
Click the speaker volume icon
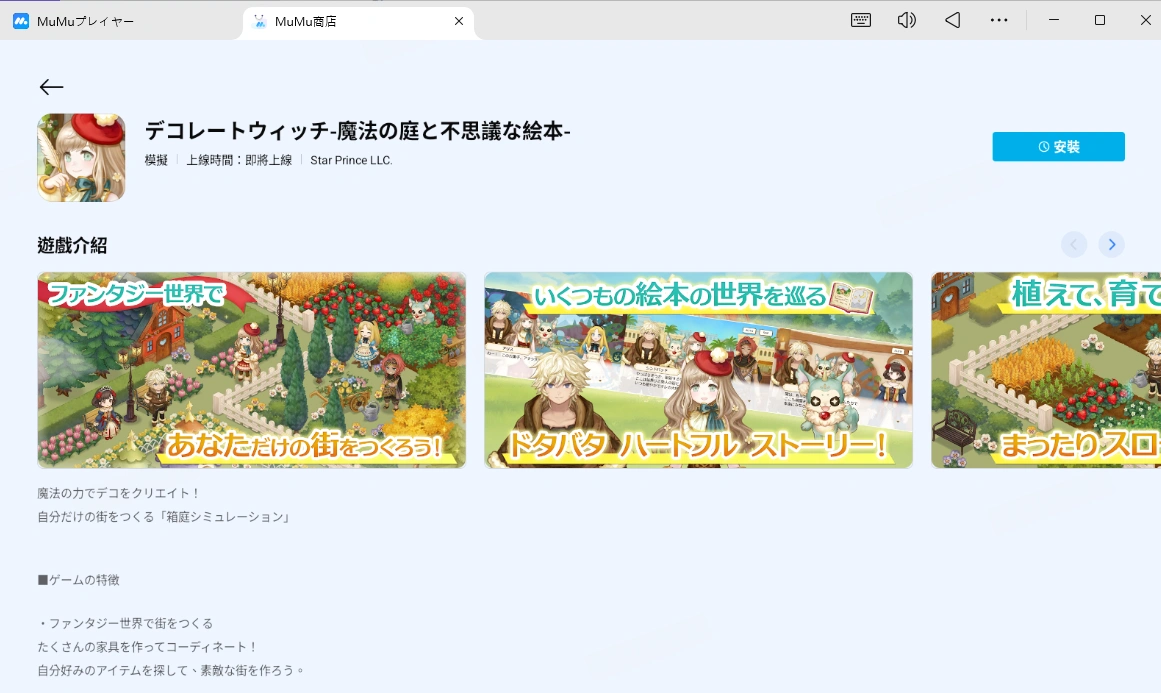click(x=906, y=21)
